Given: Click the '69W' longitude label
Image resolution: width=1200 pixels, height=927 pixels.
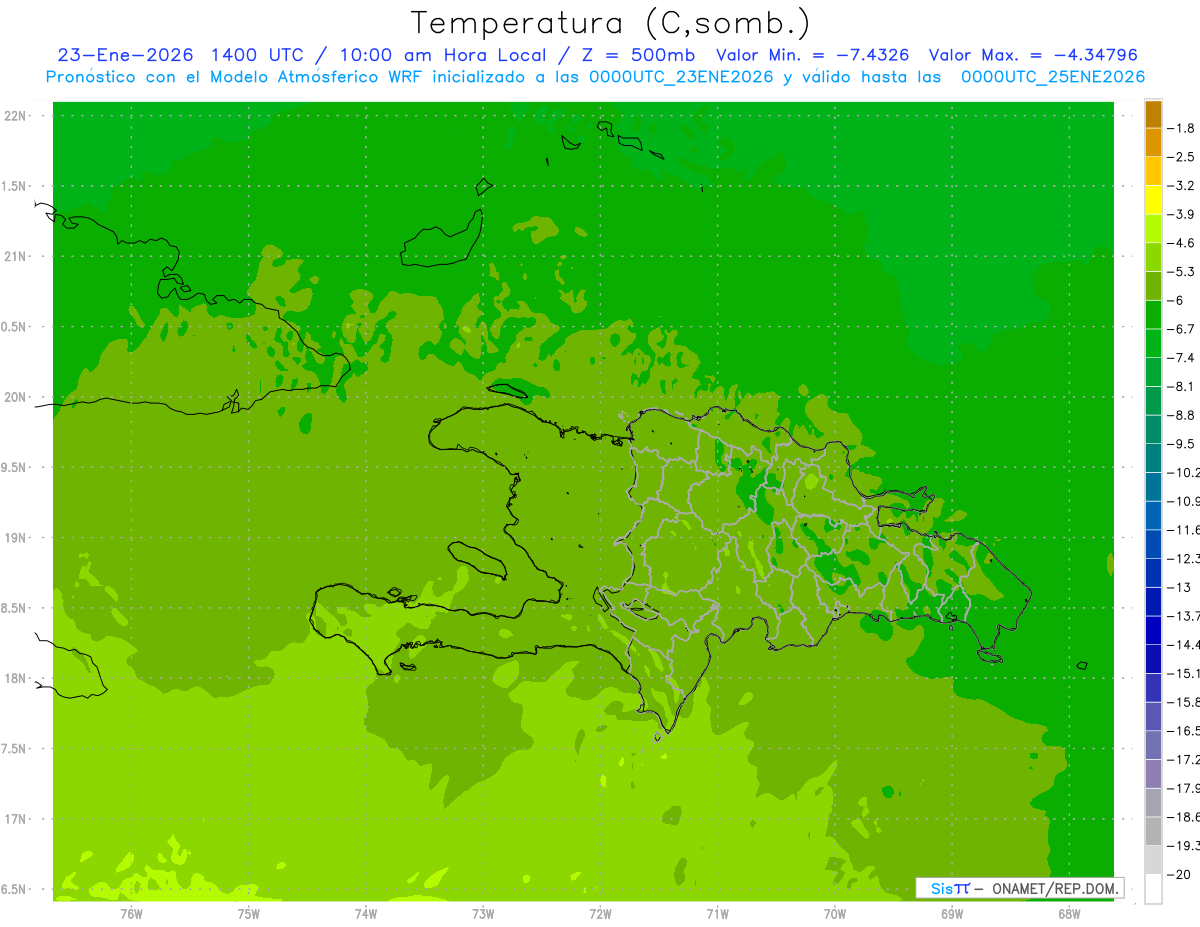Looking at the screenshot, I should click(x=952, y=914).
